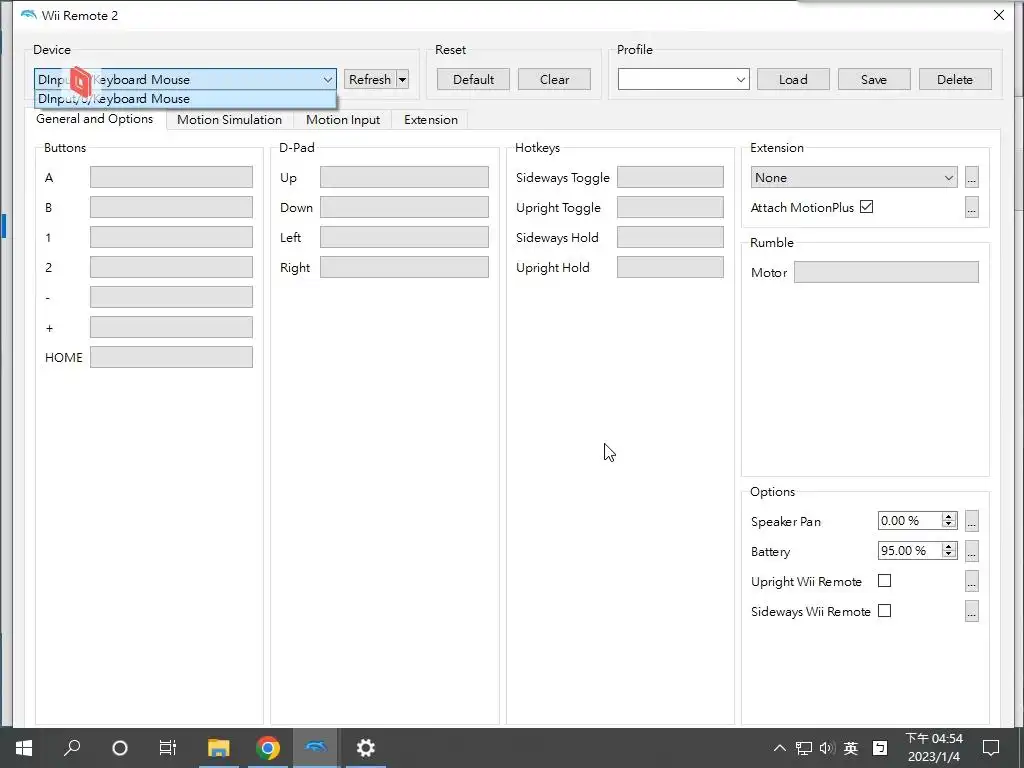Click Upright Hold hotkey field
Image resolution: width=1024 pixels, height=768 pixels.
pos(670,267)
